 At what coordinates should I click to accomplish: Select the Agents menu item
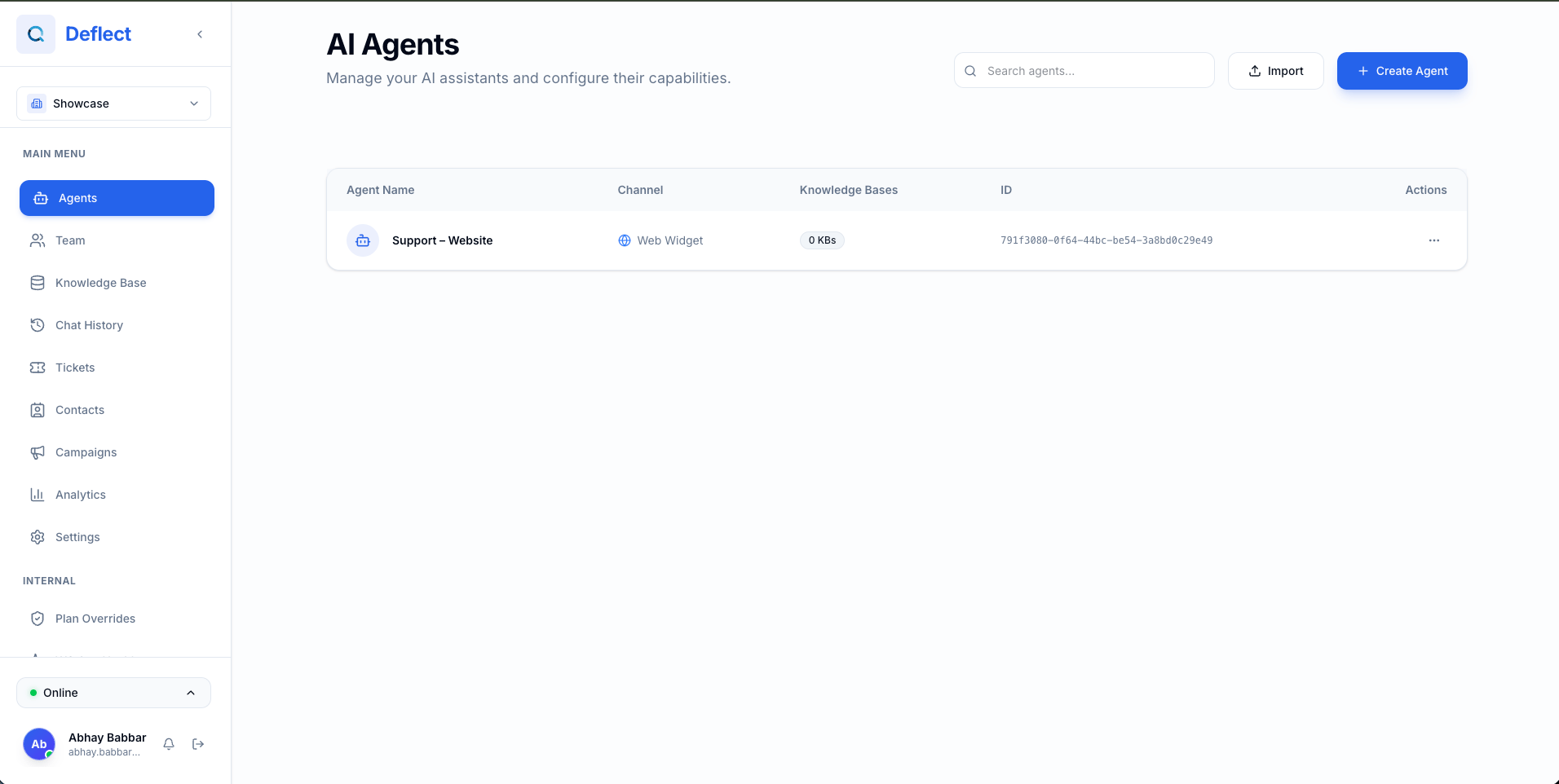click(117, 198)
